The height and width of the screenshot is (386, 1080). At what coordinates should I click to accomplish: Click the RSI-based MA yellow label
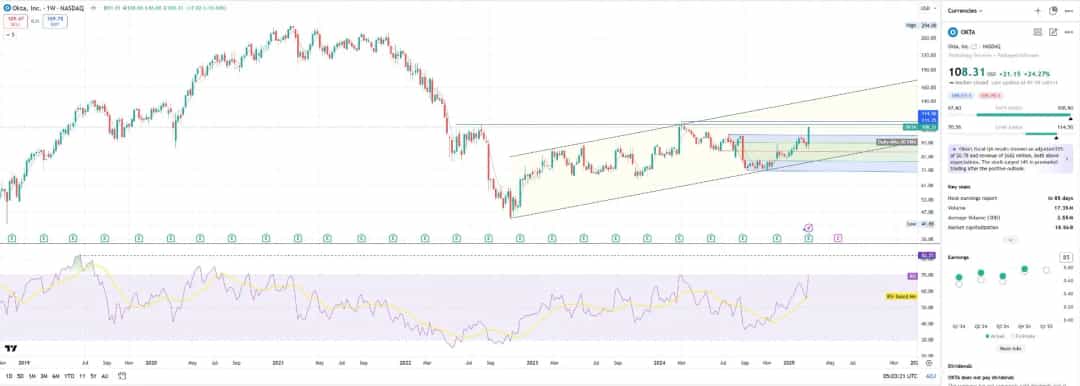pyautogui.click(x=902, y=296)
